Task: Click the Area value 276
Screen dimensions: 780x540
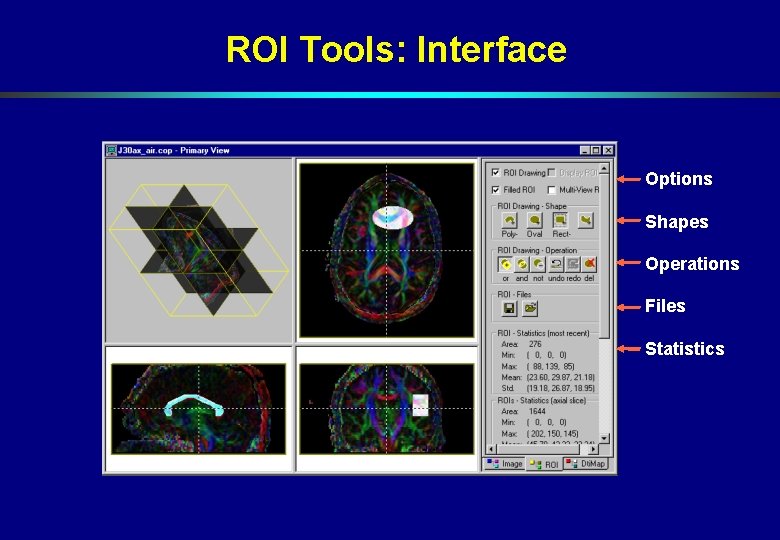Action: (x=535, y=344)
